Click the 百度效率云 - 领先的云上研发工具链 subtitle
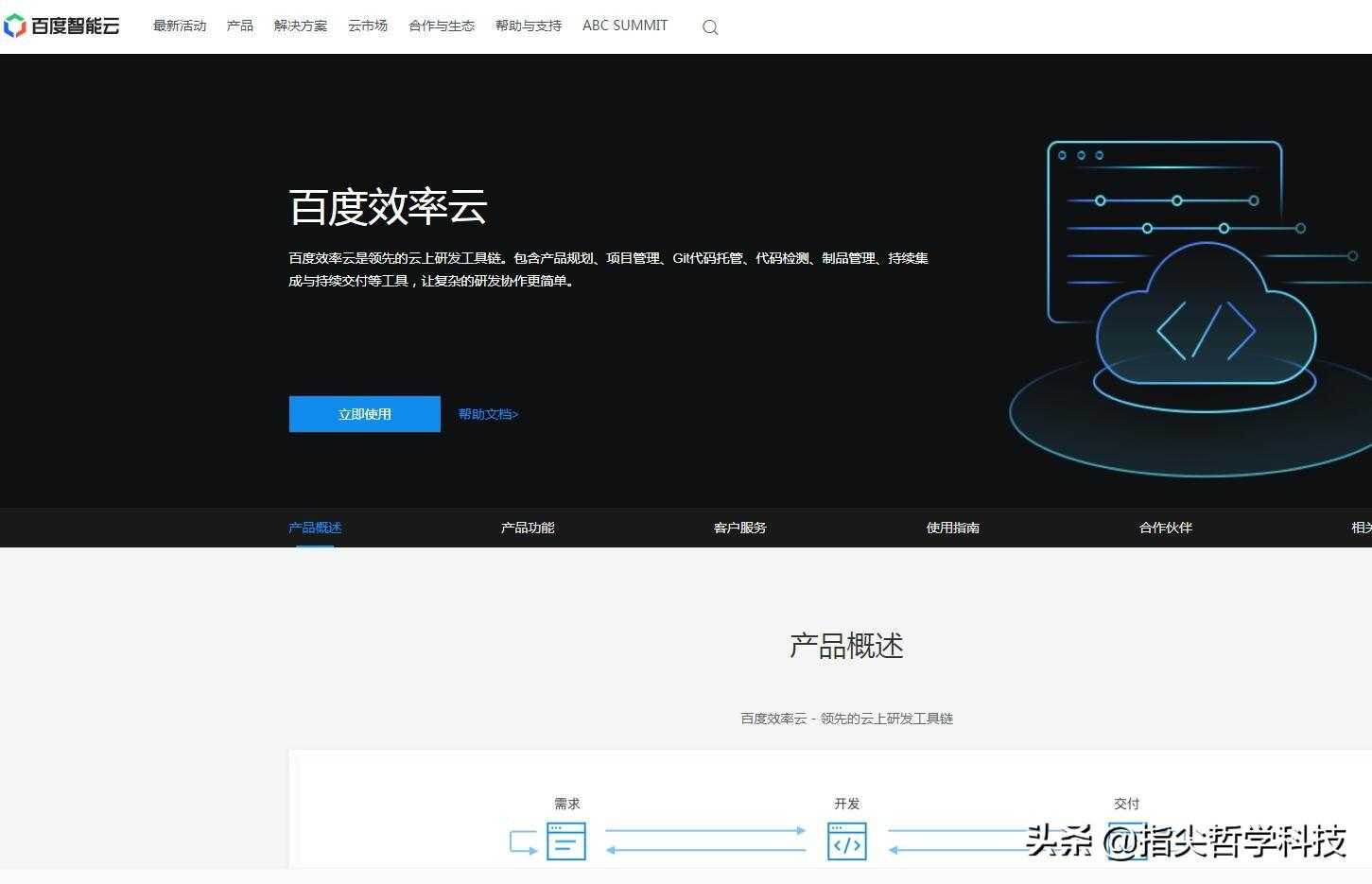The height and width of the screenshot is (884, 1372). pyautogui.click(x=846, y=719)
